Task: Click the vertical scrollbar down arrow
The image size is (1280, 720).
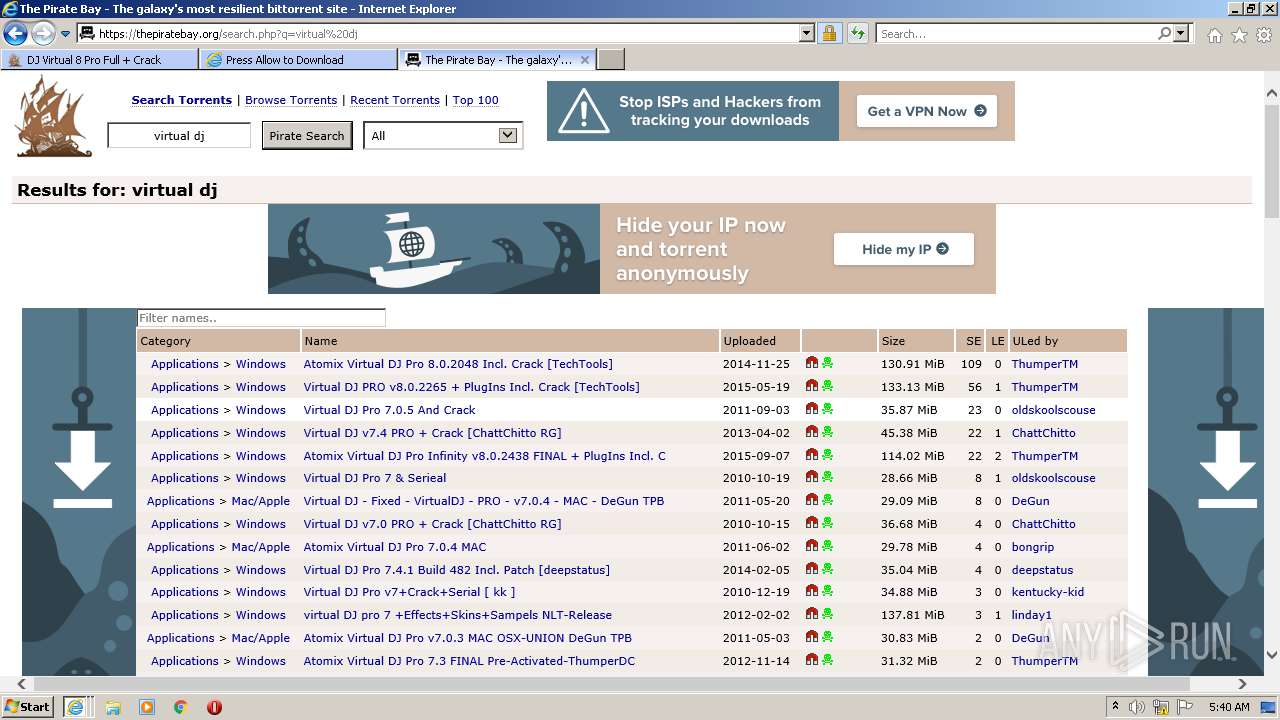Action: [x=1272, y=655]
